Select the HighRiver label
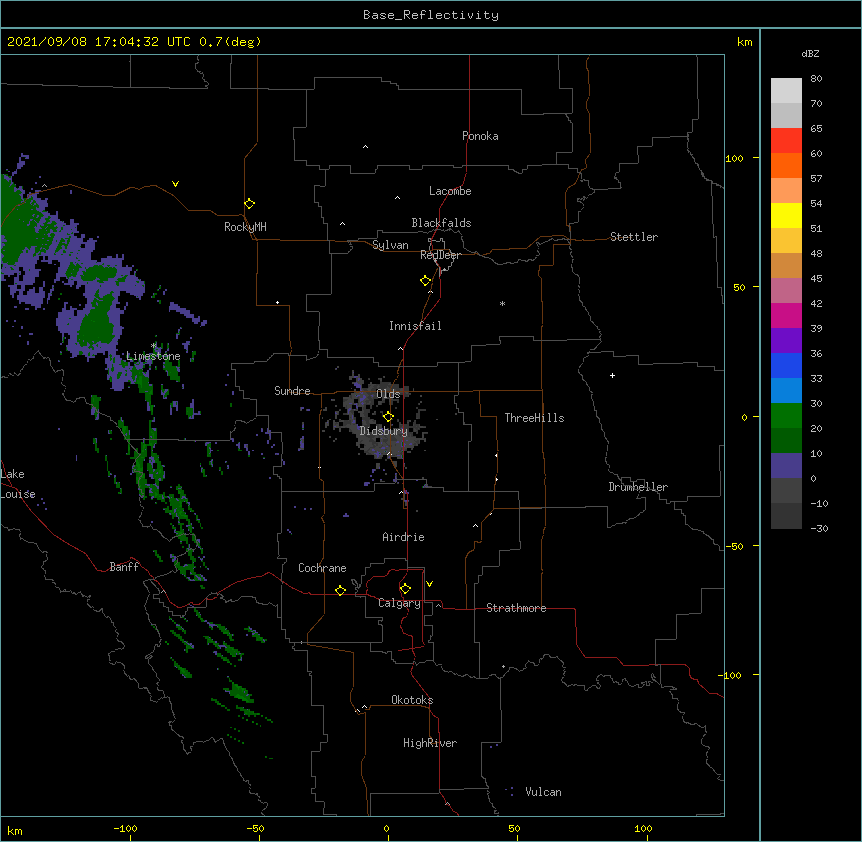Image resolution: width=862 pixels, height=842 pixels. [430, 743]
